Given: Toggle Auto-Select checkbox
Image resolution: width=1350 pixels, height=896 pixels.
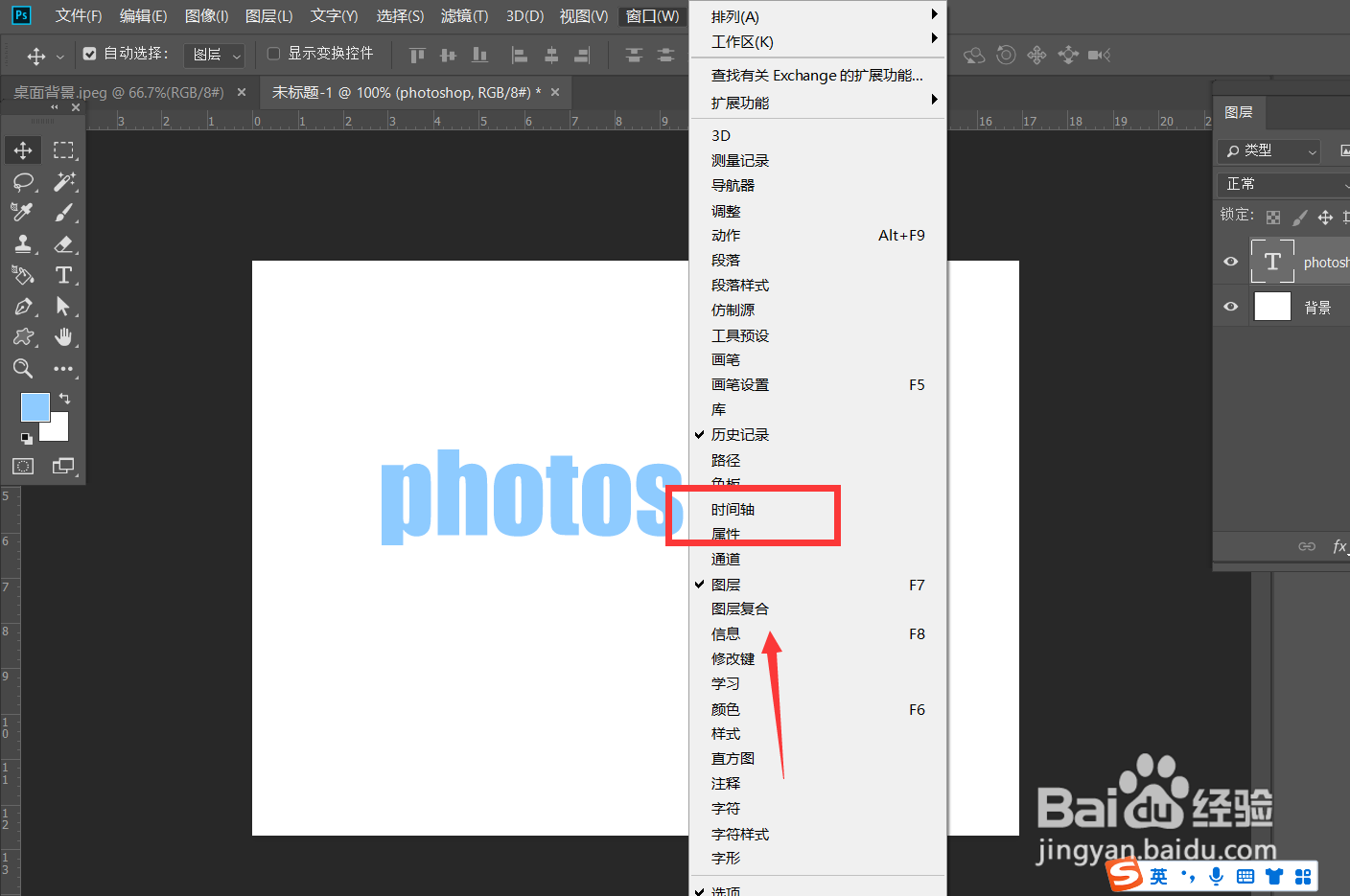Looking at the screenshot, I should (90, 54).
